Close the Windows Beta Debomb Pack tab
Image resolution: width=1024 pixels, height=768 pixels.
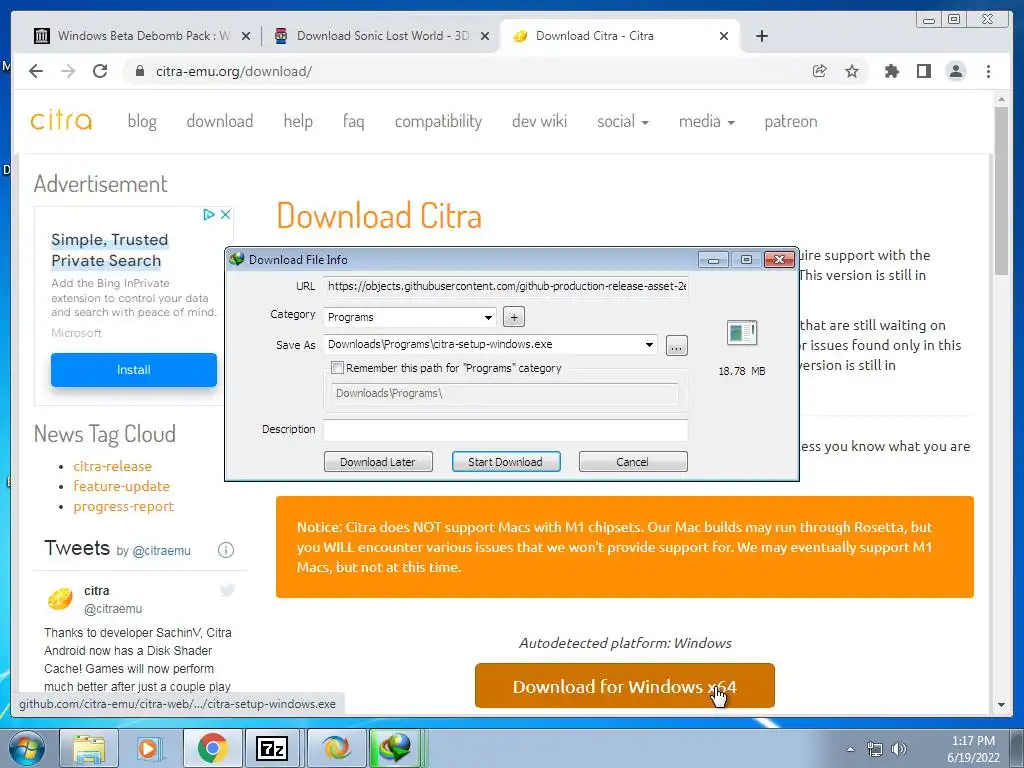click(x=246, y=36)
